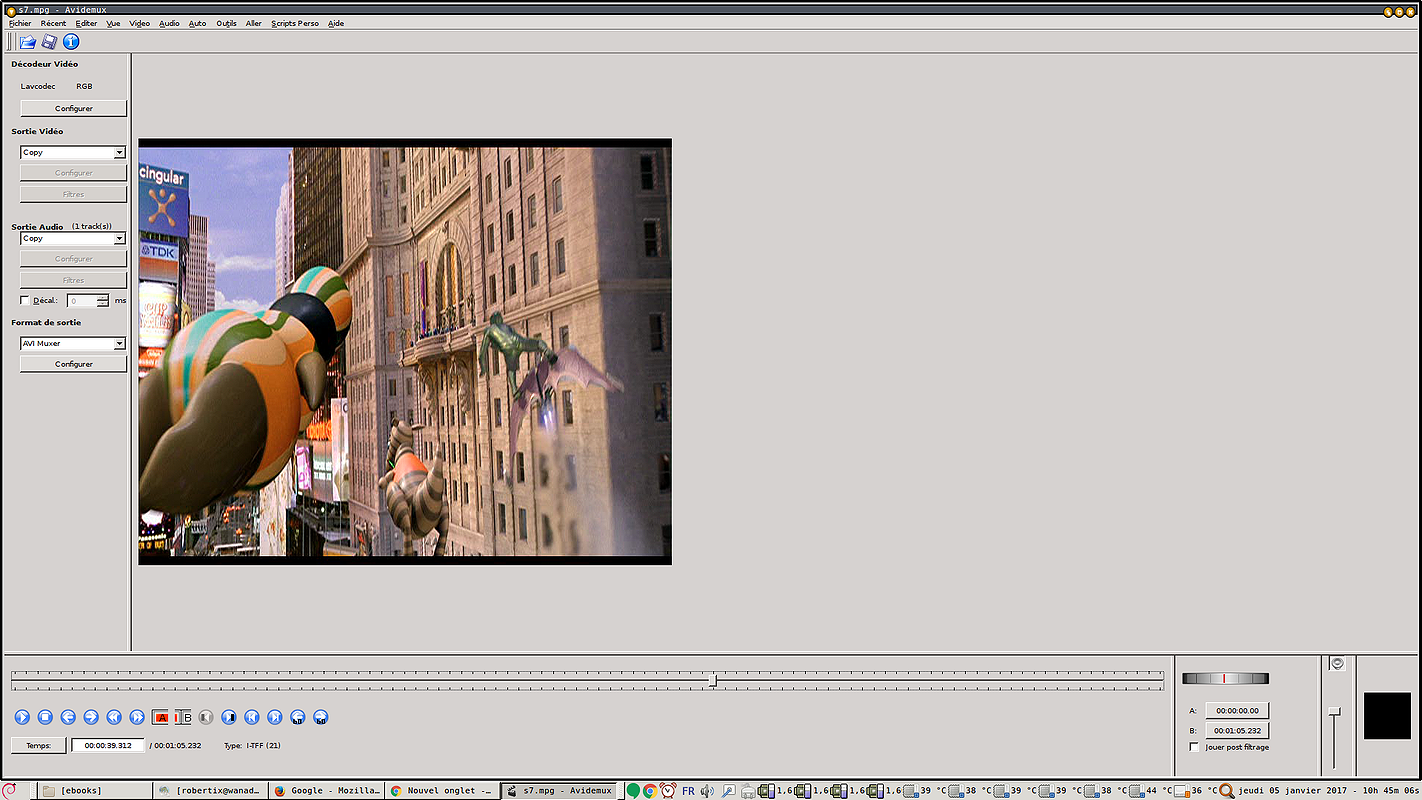Open the Editer menu
The height and width of the screenshot is (800, 1422).
tap(86, 23)
